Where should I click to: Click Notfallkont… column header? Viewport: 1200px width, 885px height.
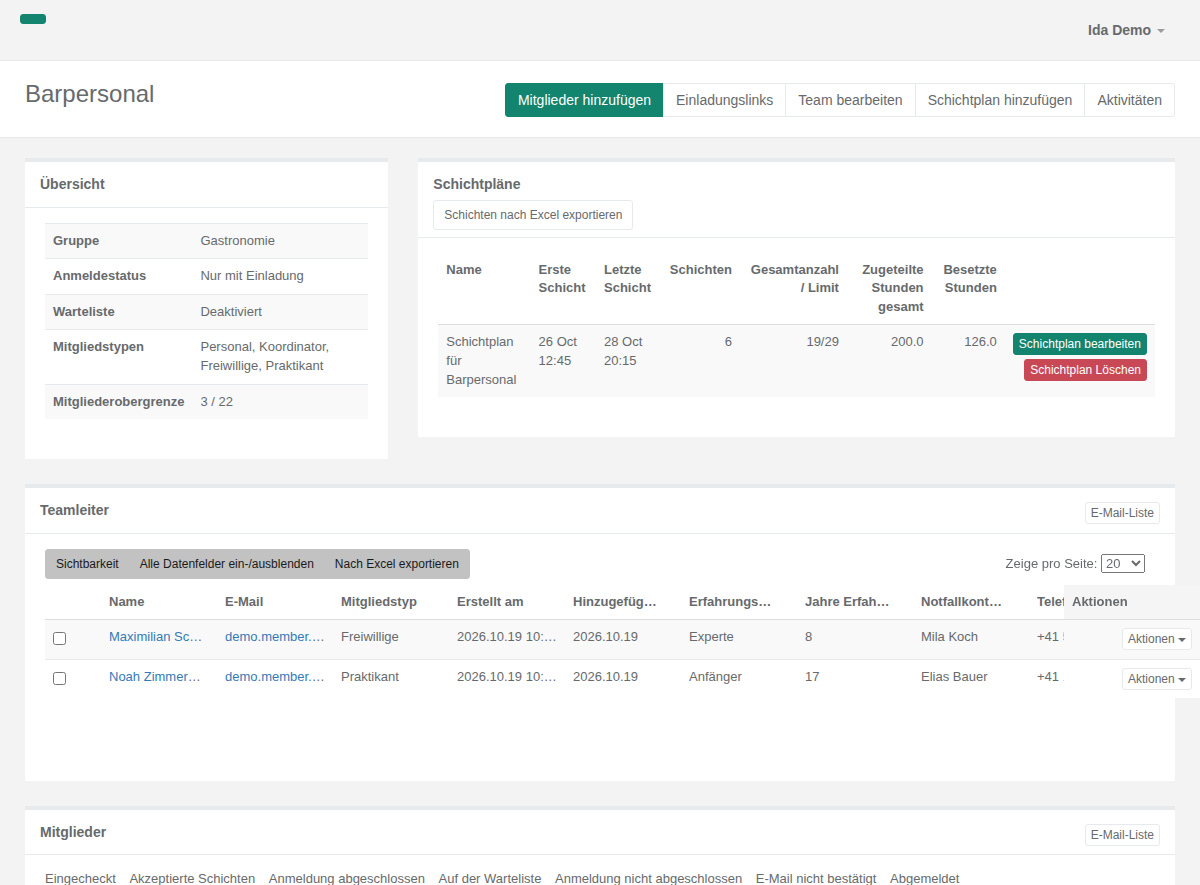(962, 602)
